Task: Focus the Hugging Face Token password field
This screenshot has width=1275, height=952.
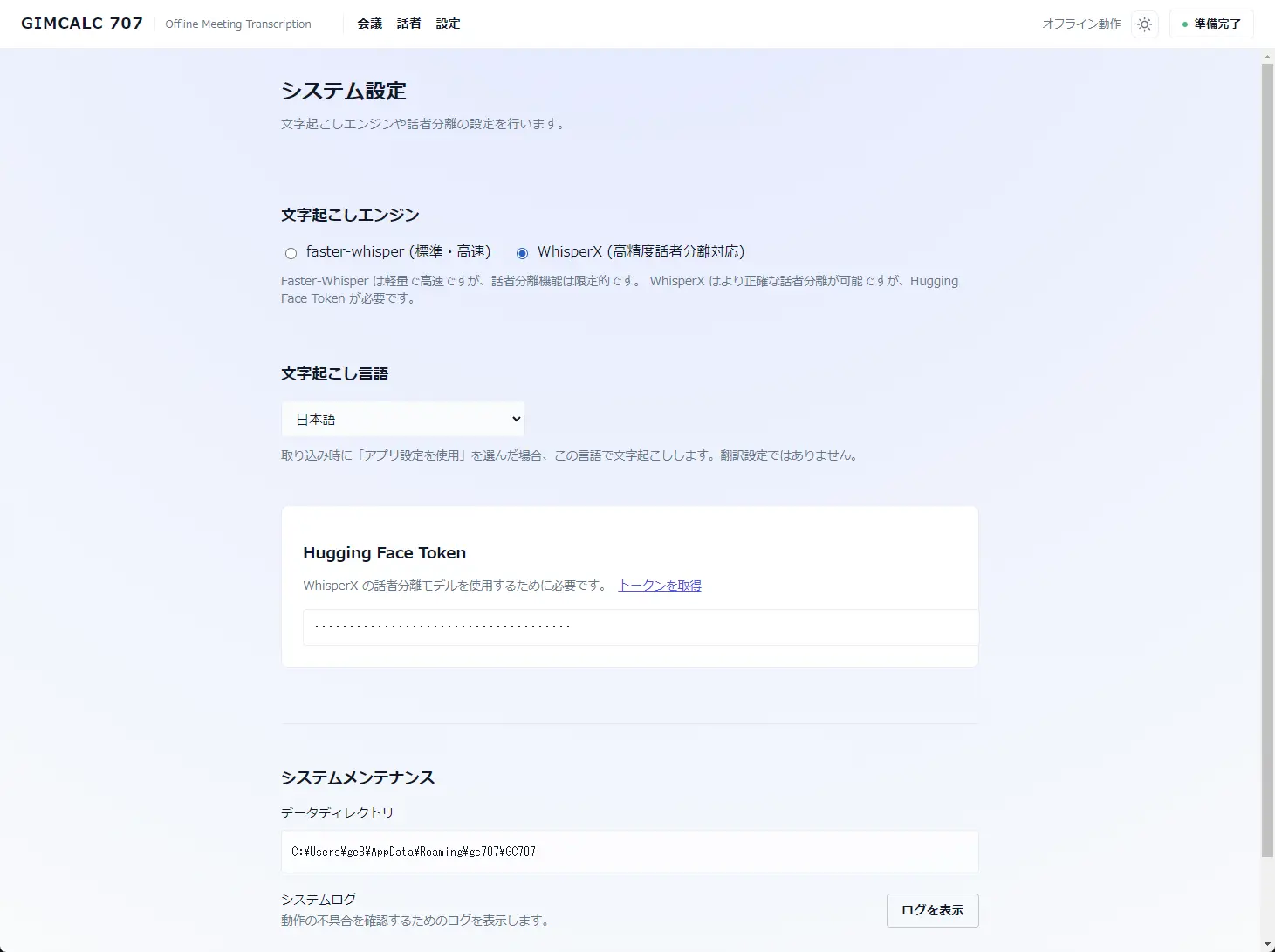Action: coord(641,627)
